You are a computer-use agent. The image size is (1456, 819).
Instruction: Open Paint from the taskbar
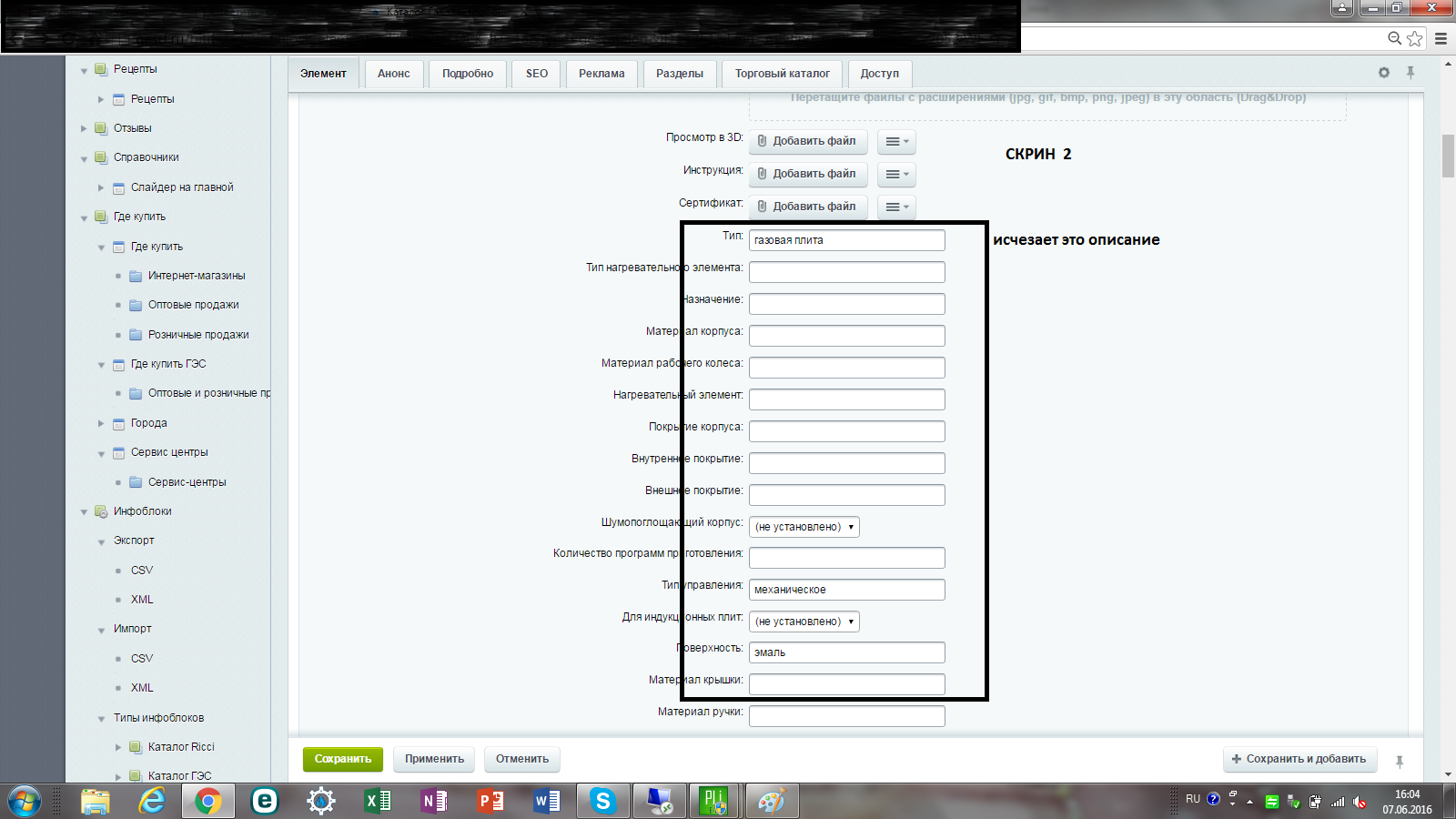point(772,802)
